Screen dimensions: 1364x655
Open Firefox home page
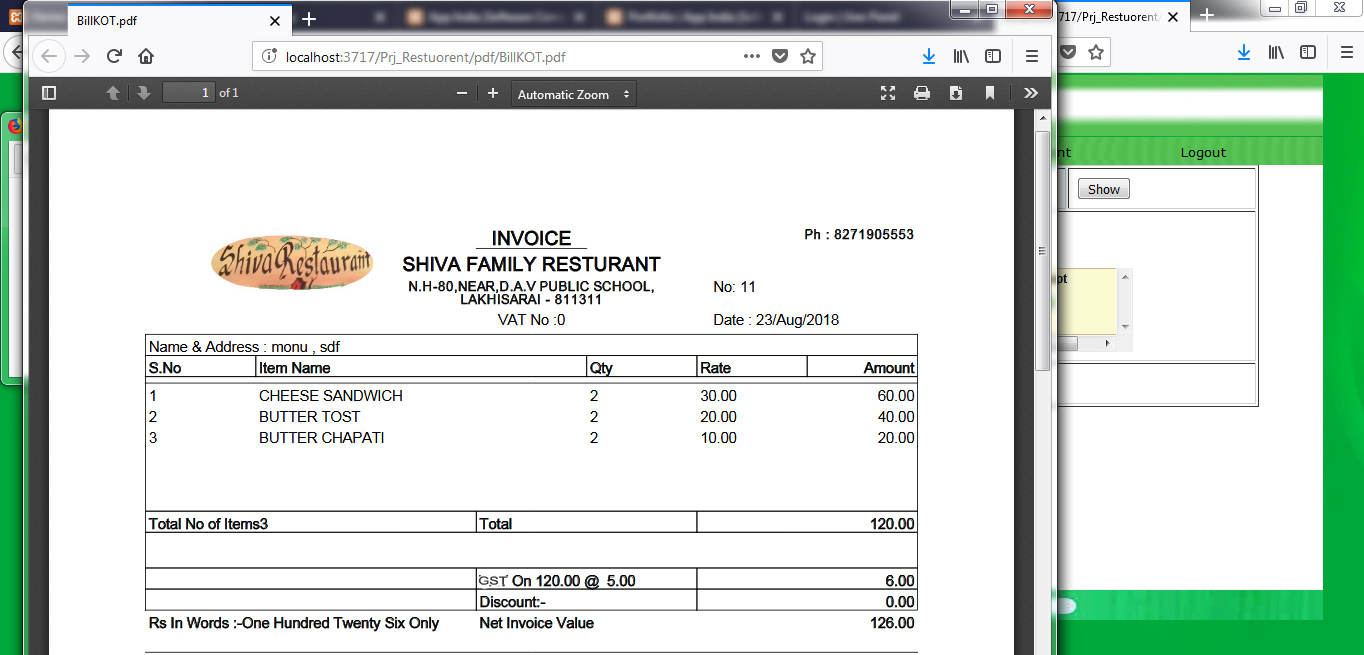(146, 56)
